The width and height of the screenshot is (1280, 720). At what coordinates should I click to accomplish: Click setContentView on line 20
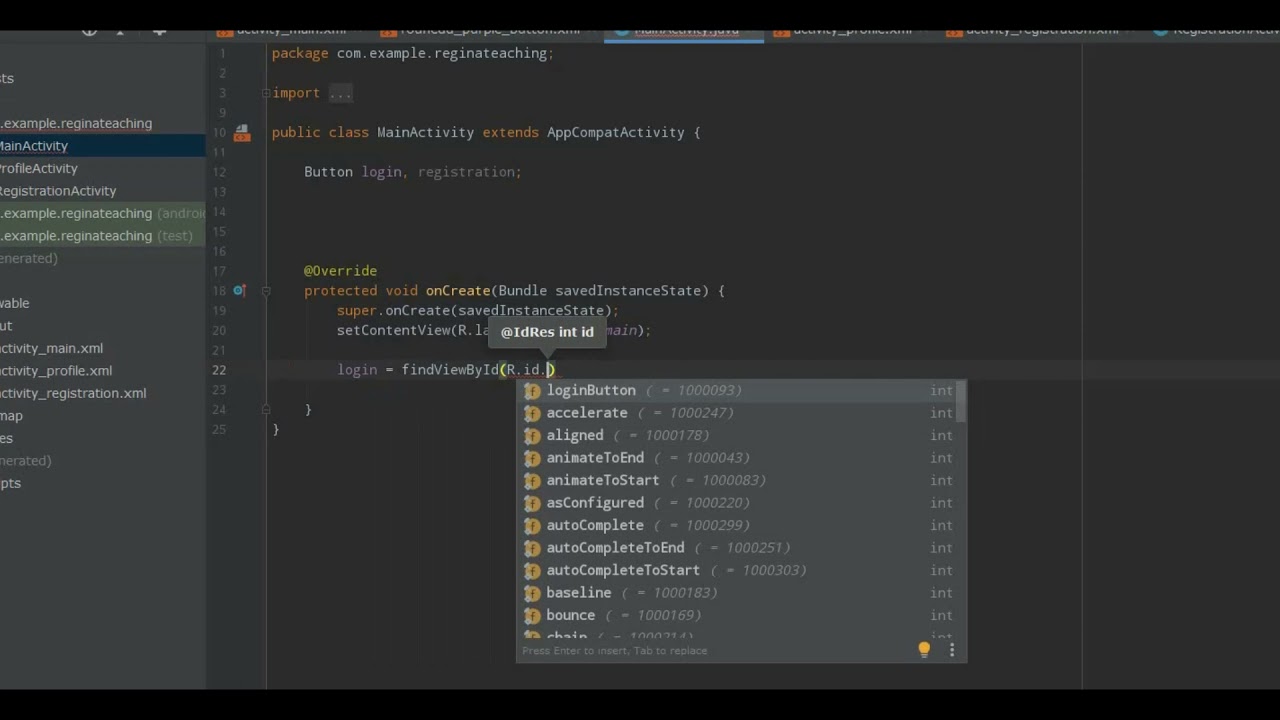(x=393, y=330)
